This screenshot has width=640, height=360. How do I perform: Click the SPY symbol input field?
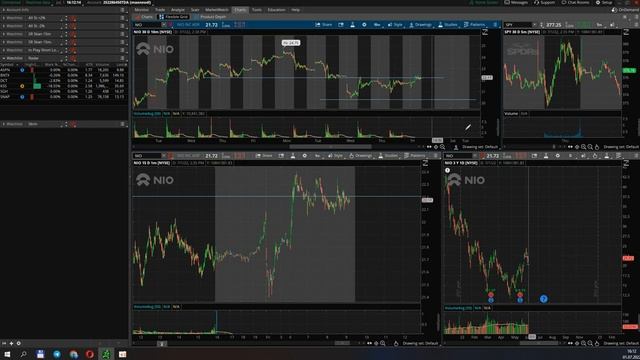(x=518, y=25)
